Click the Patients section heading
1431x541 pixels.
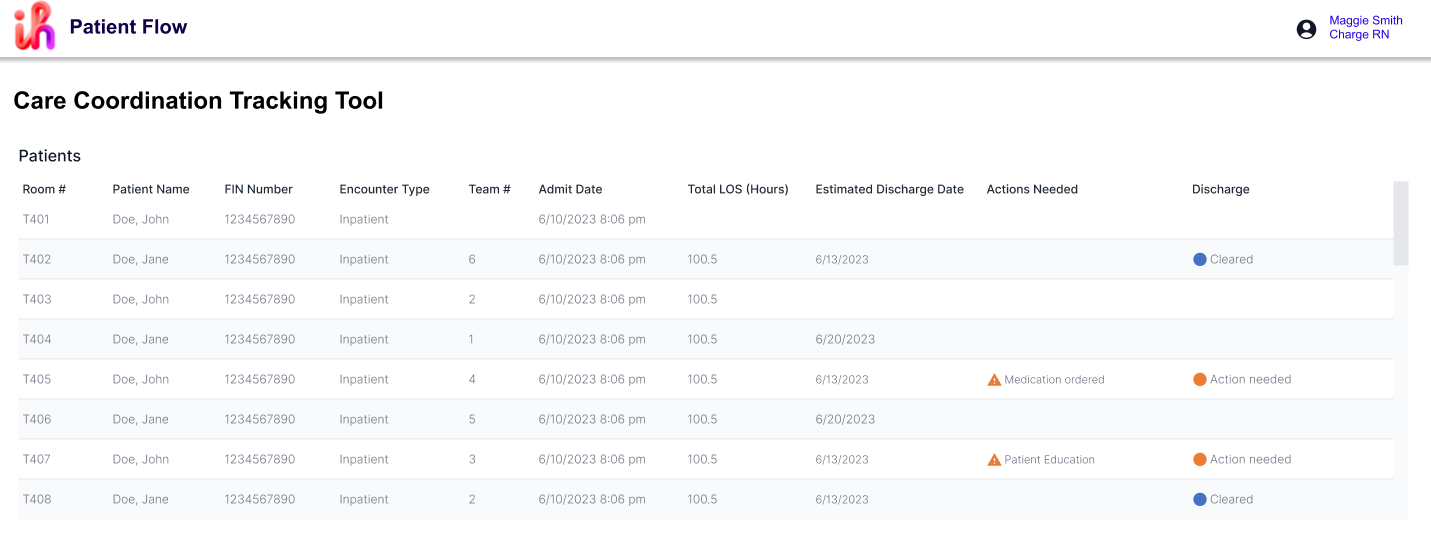50,156
